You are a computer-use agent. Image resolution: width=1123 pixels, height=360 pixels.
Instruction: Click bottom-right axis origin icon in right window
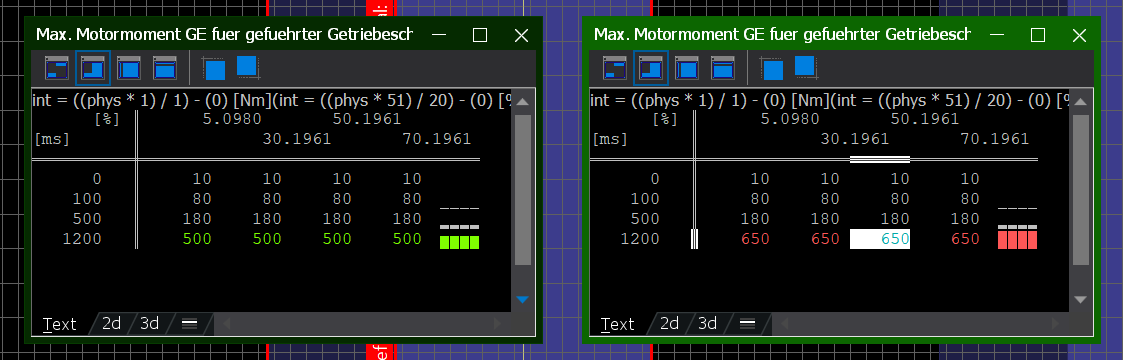pos(806,67)
